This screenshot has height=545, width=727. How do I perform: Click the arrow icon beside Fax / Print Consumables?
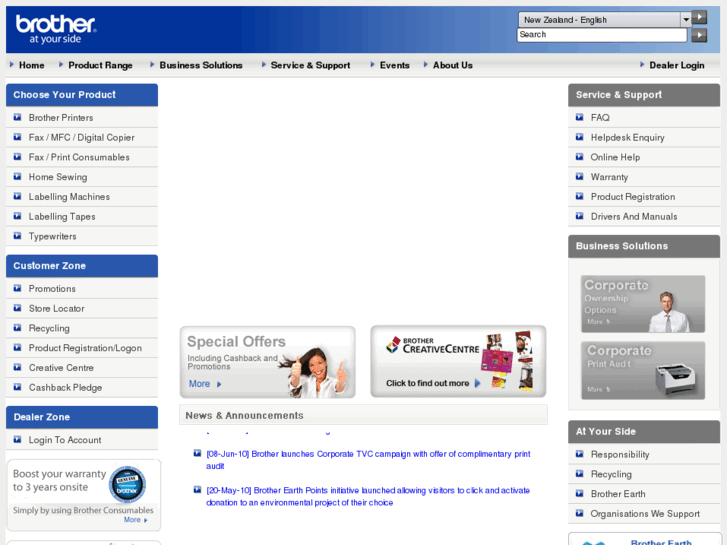[x=17, y=157]
